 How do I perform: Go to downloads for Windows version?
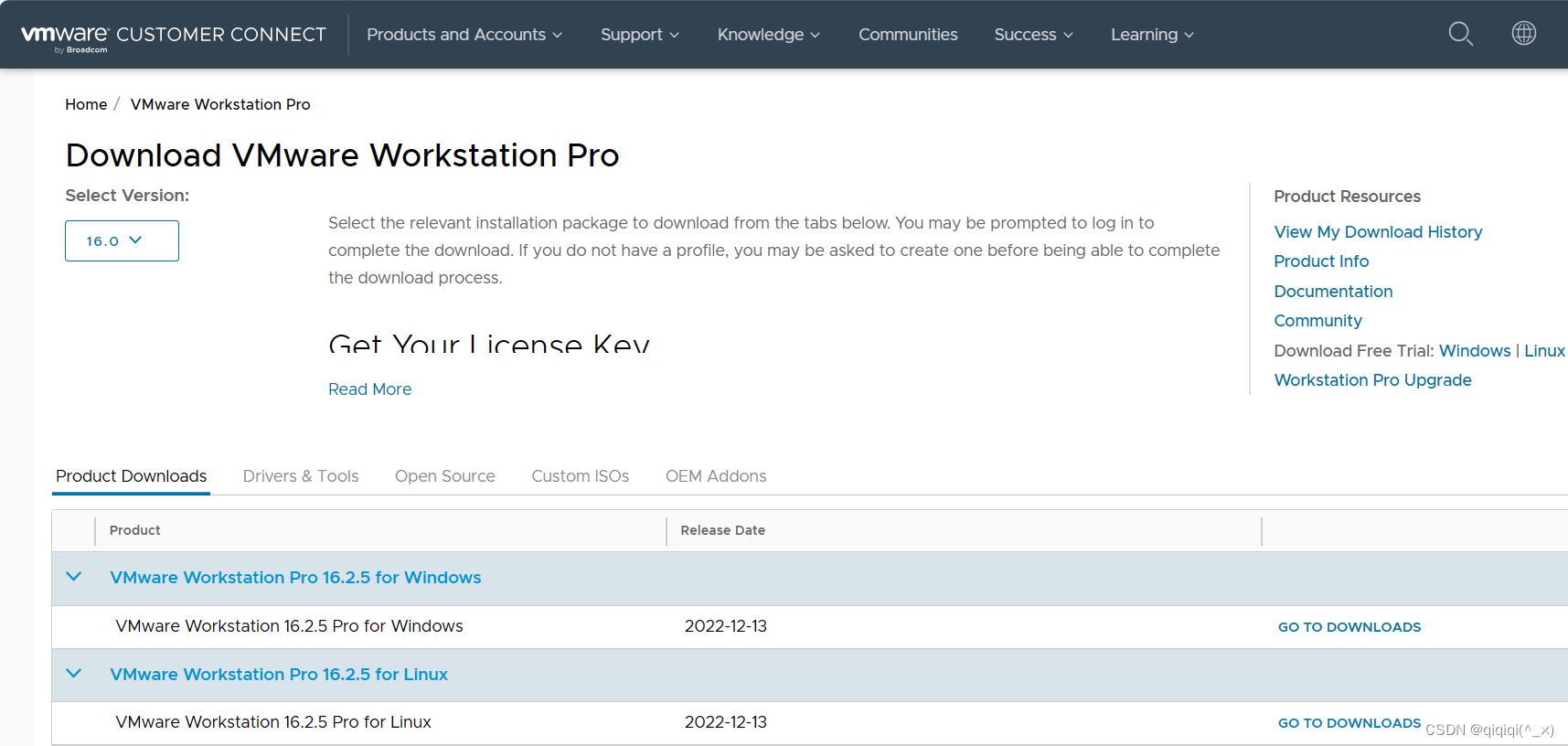[1349, 627]
